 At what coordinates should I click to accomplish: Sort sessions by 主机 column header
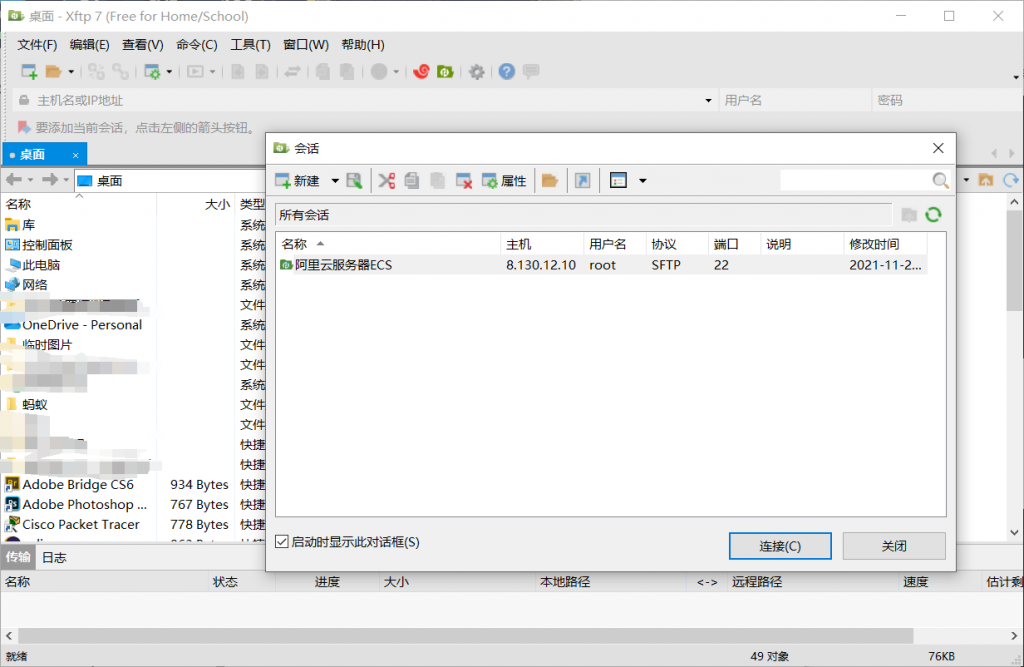coord(542,244)
